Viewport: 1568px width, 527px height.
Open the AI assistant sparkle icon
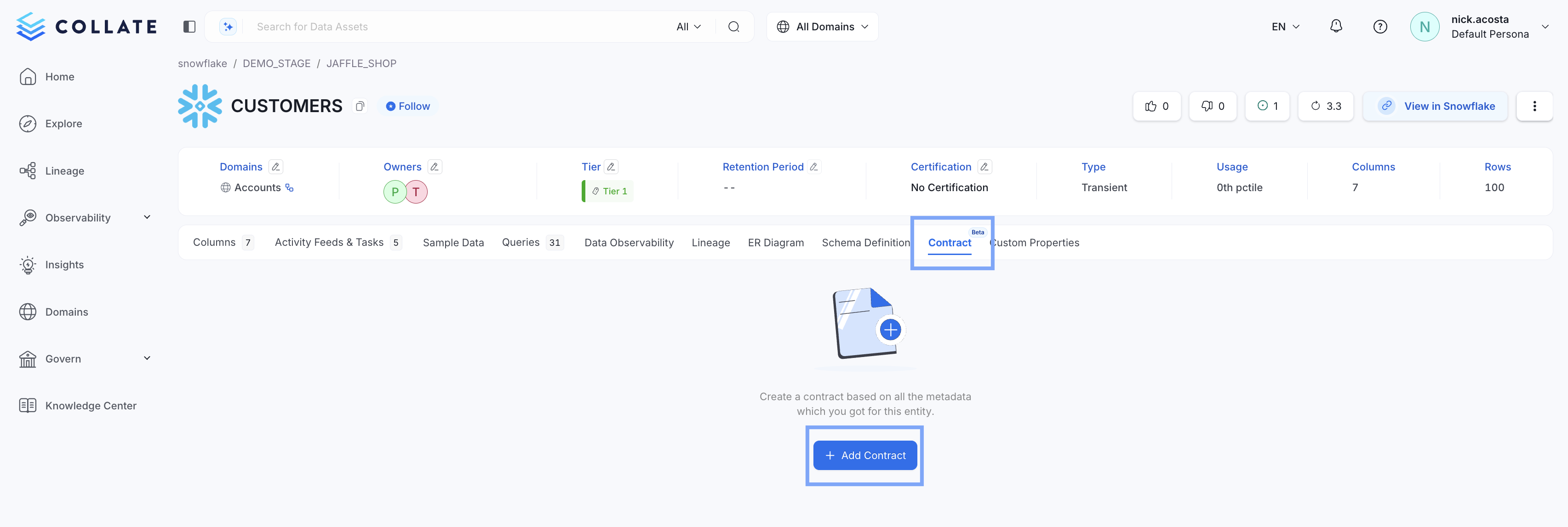[x=227, y=26]
